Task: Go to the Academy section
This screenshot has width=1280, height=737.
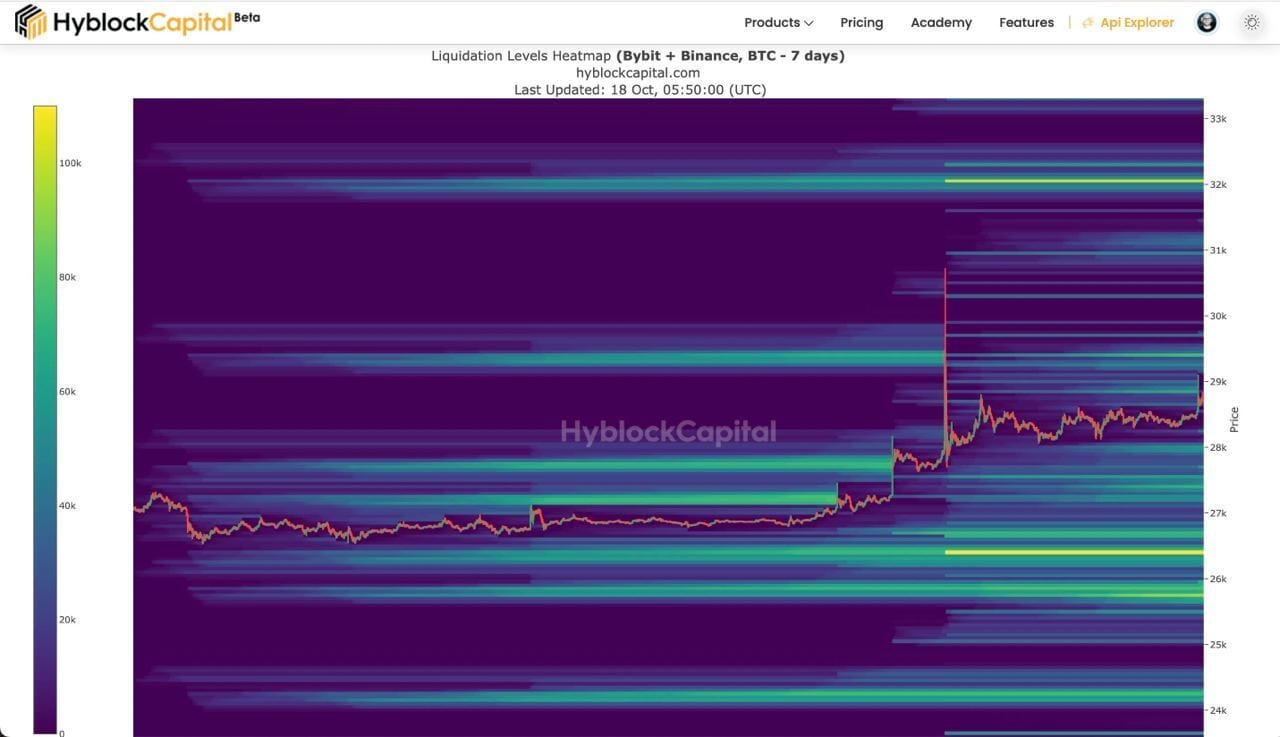Action: (941, 22)
